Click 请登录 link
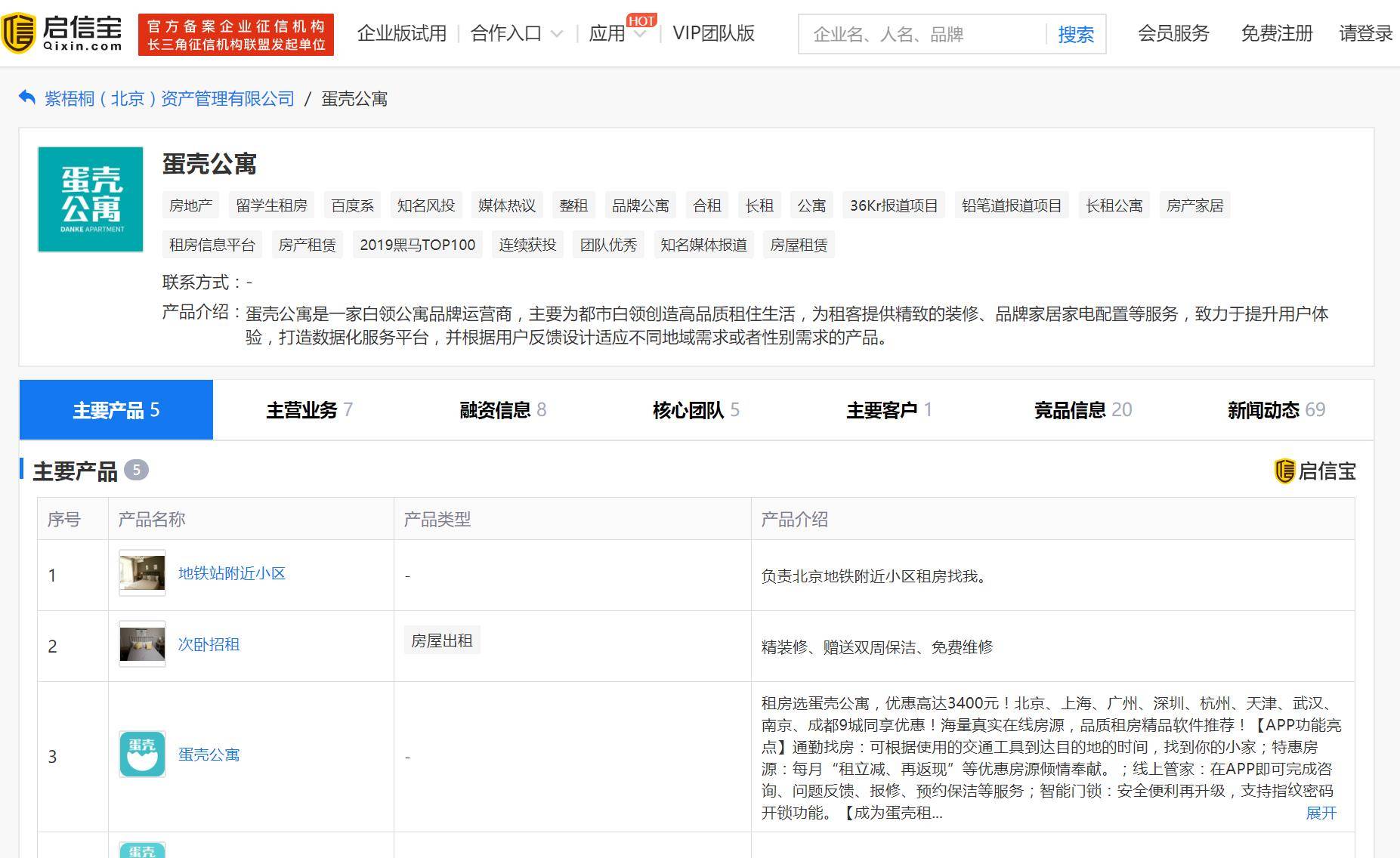Image resolution: width=1400 pixels, height=858 pixels. click(x=1366, y=34)
